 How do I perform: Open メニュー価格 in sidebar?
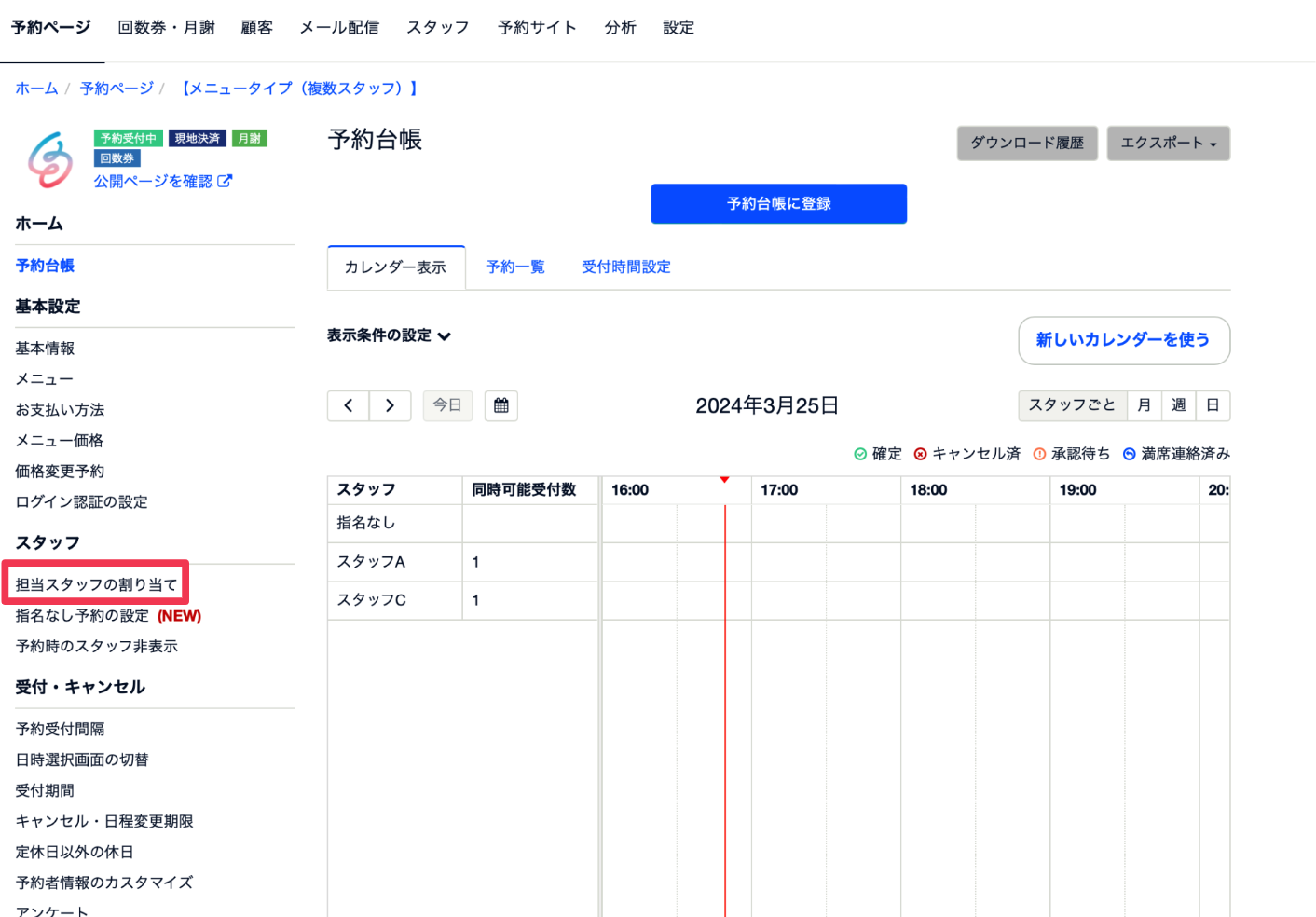59,441
